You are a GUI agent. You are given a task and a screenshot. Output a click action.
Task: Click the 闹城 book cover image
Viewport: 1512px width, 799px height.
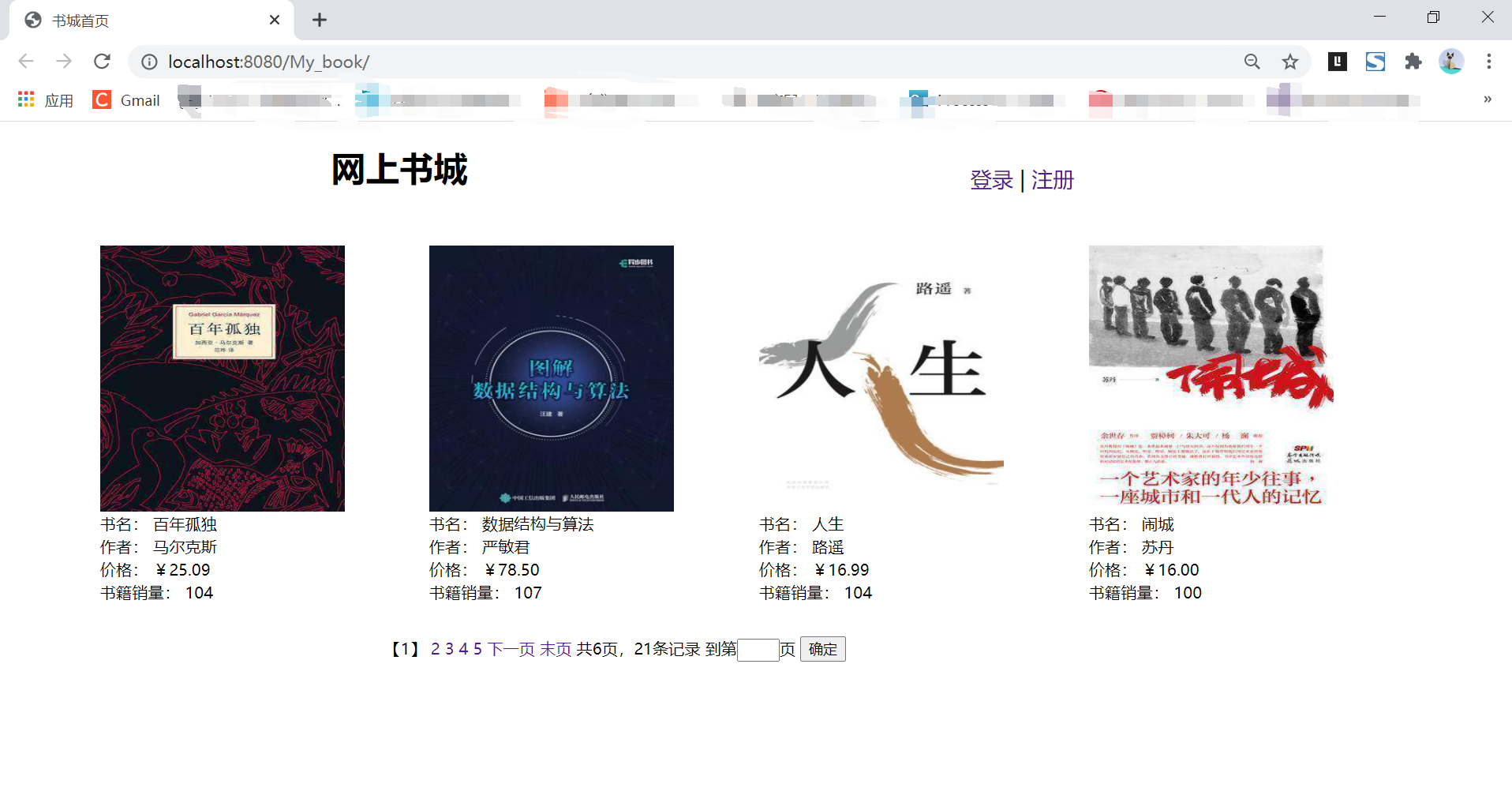pos(1211,378)
